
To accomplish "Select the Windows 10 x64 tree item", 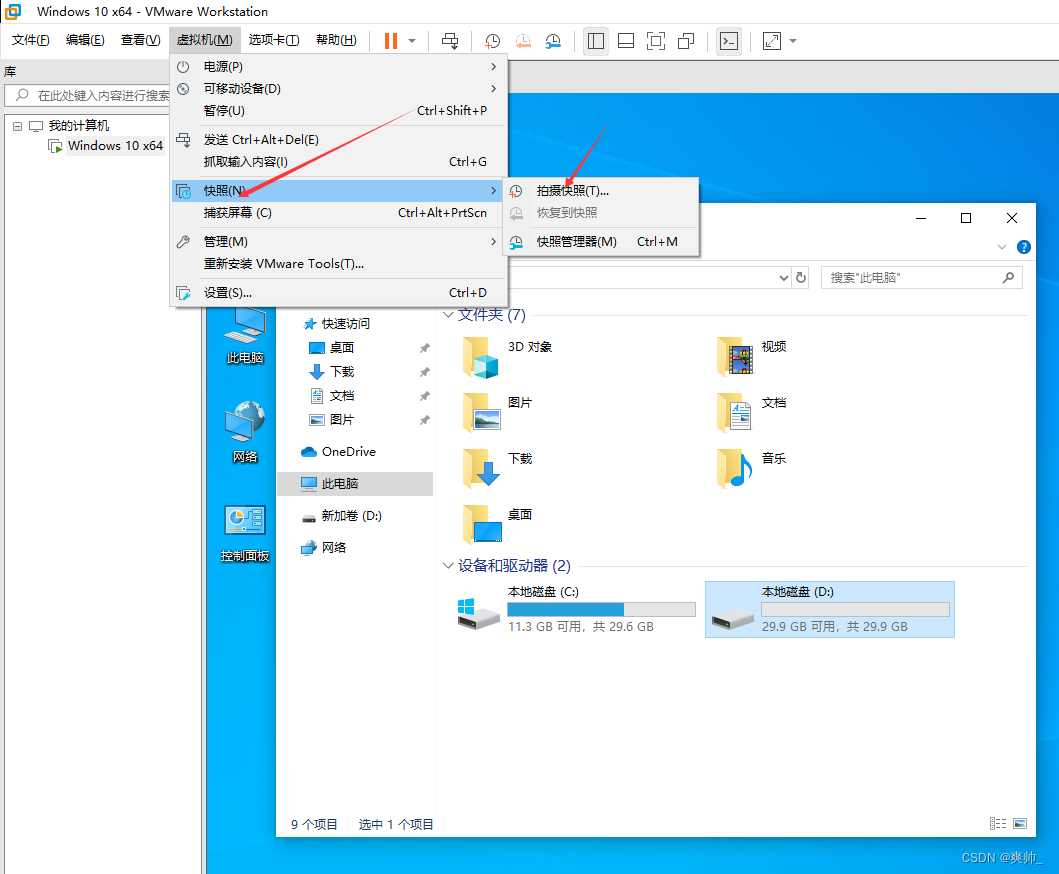I will pos(115,146).
